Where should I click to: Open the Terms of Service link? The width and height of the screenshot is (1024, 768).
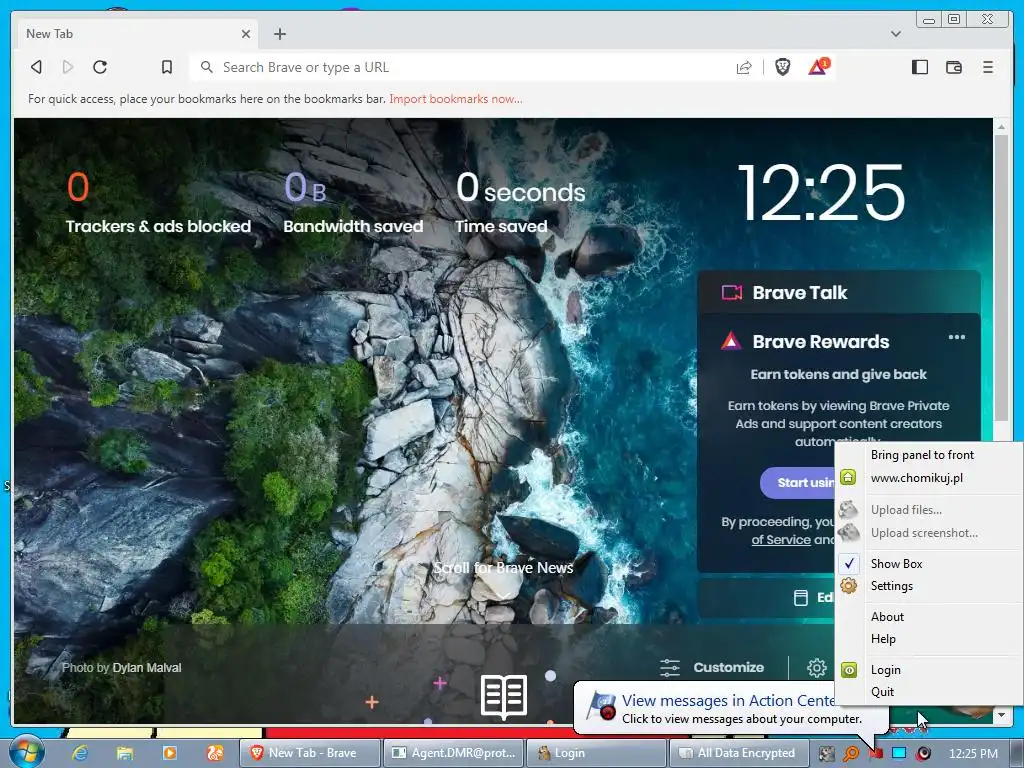(781, 540)
